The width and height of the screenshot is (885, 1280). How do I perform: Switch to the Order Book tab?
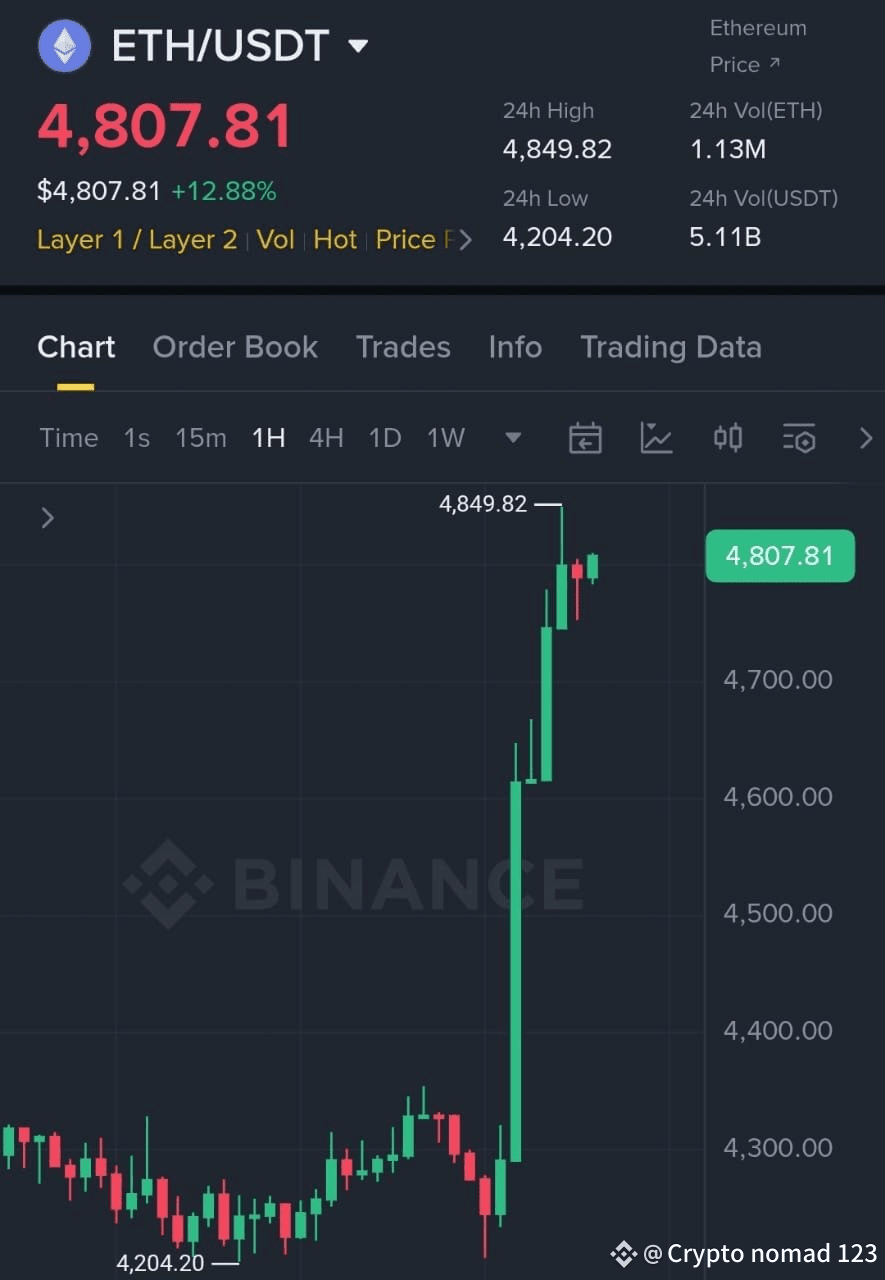tap(235, 347)
